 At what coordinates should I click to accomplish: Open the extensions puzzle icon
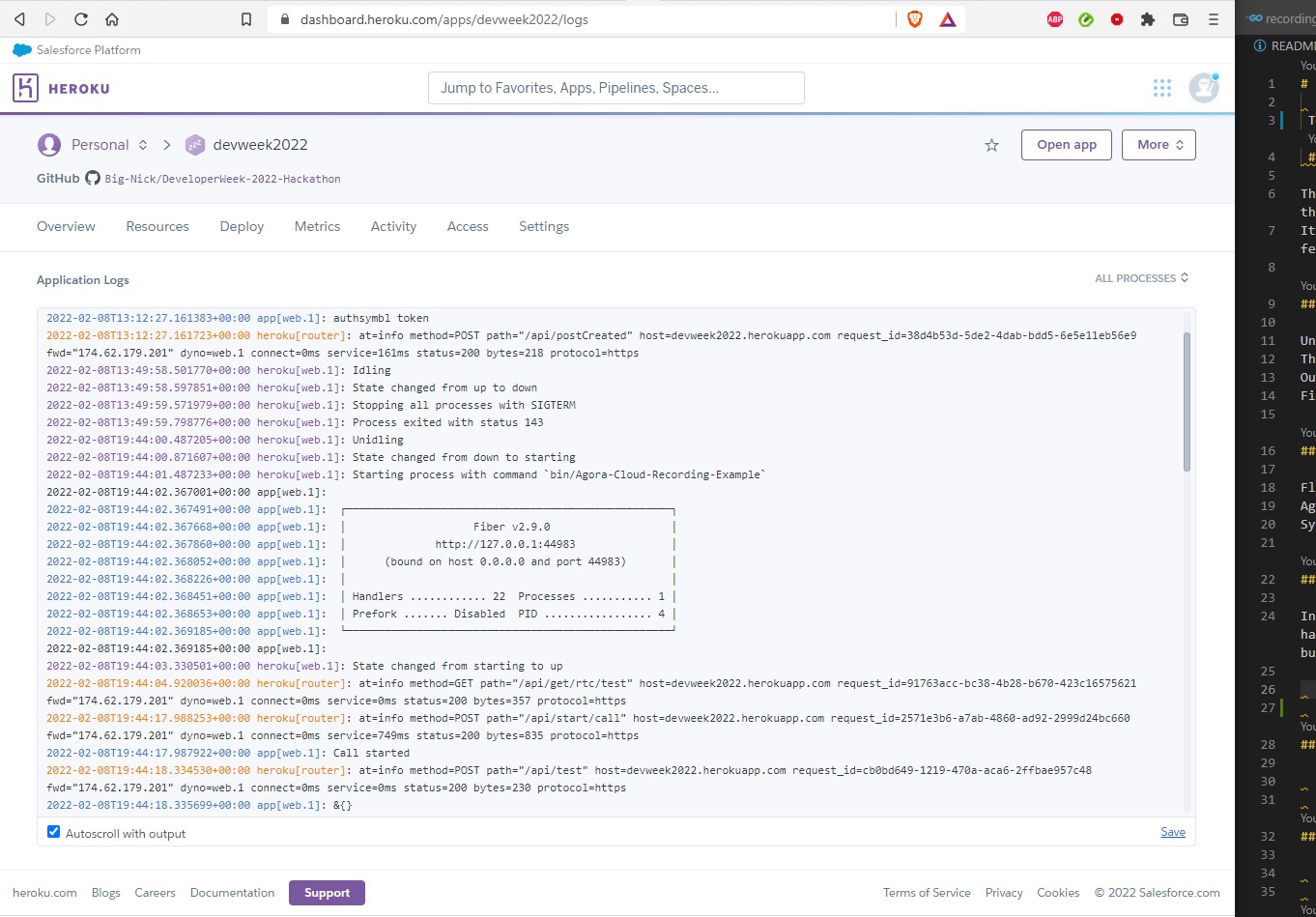pyautogui.click(x=1148, y=19)
